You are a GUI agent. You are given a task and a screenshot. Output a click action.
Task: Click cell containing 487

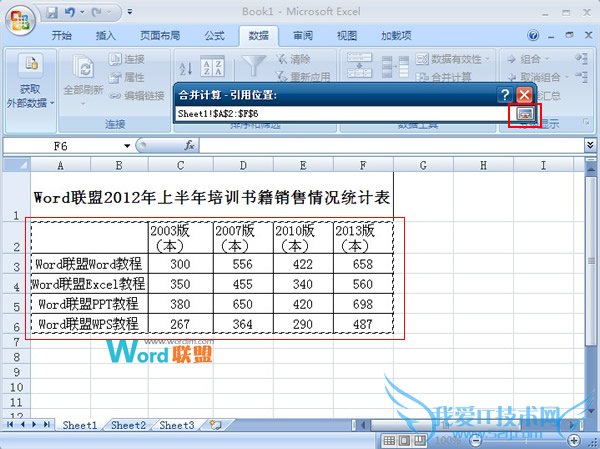[x=363, y=324]
